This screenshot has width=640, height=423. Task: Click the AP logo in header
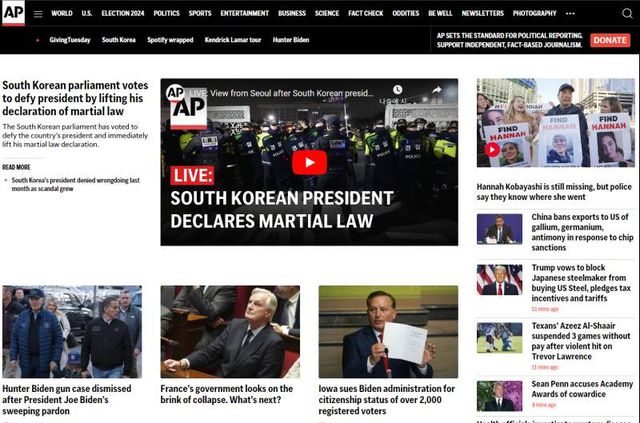(x=13, y=13)
